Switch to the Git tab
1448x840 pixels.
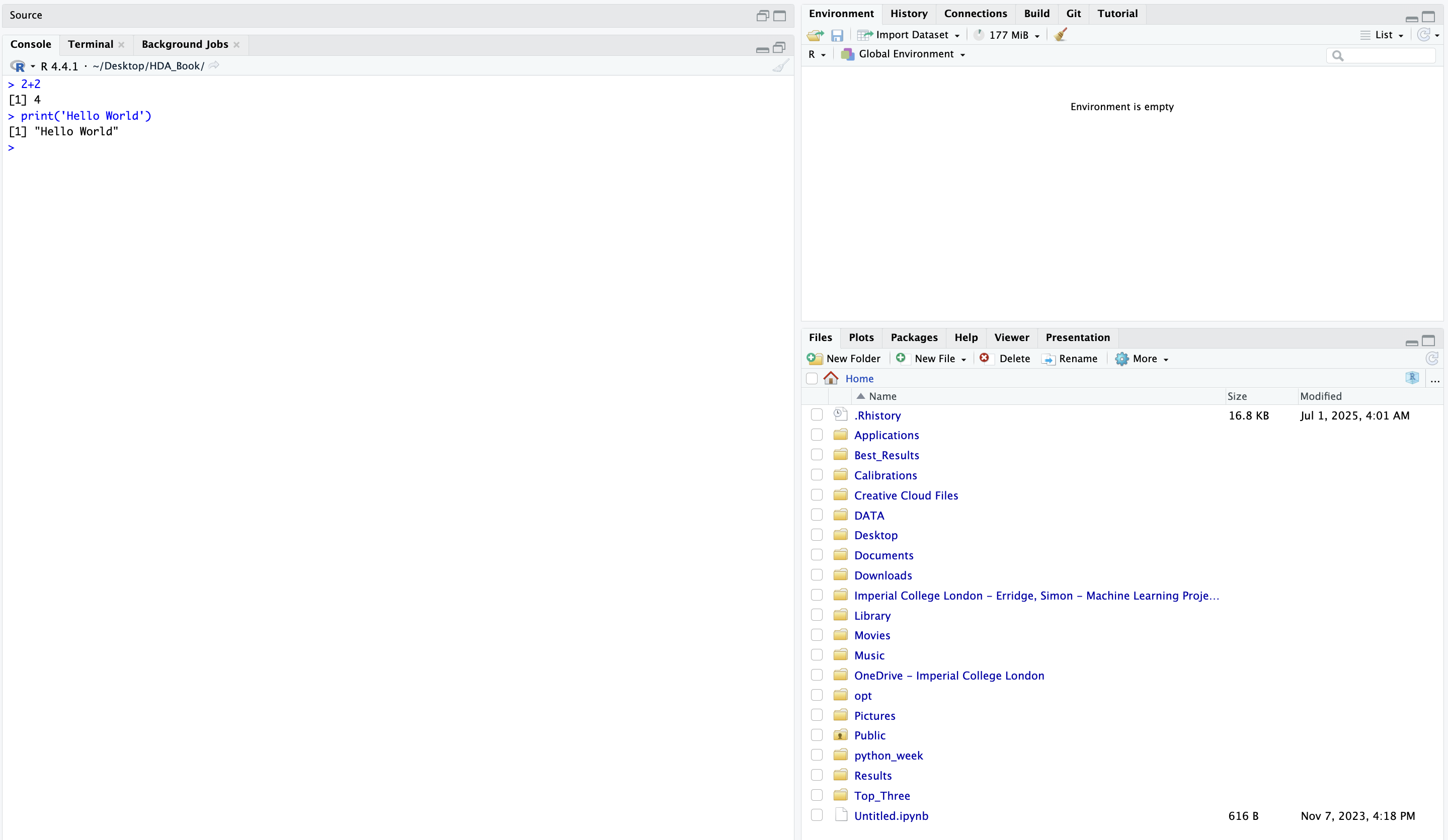click(1073, 14)
